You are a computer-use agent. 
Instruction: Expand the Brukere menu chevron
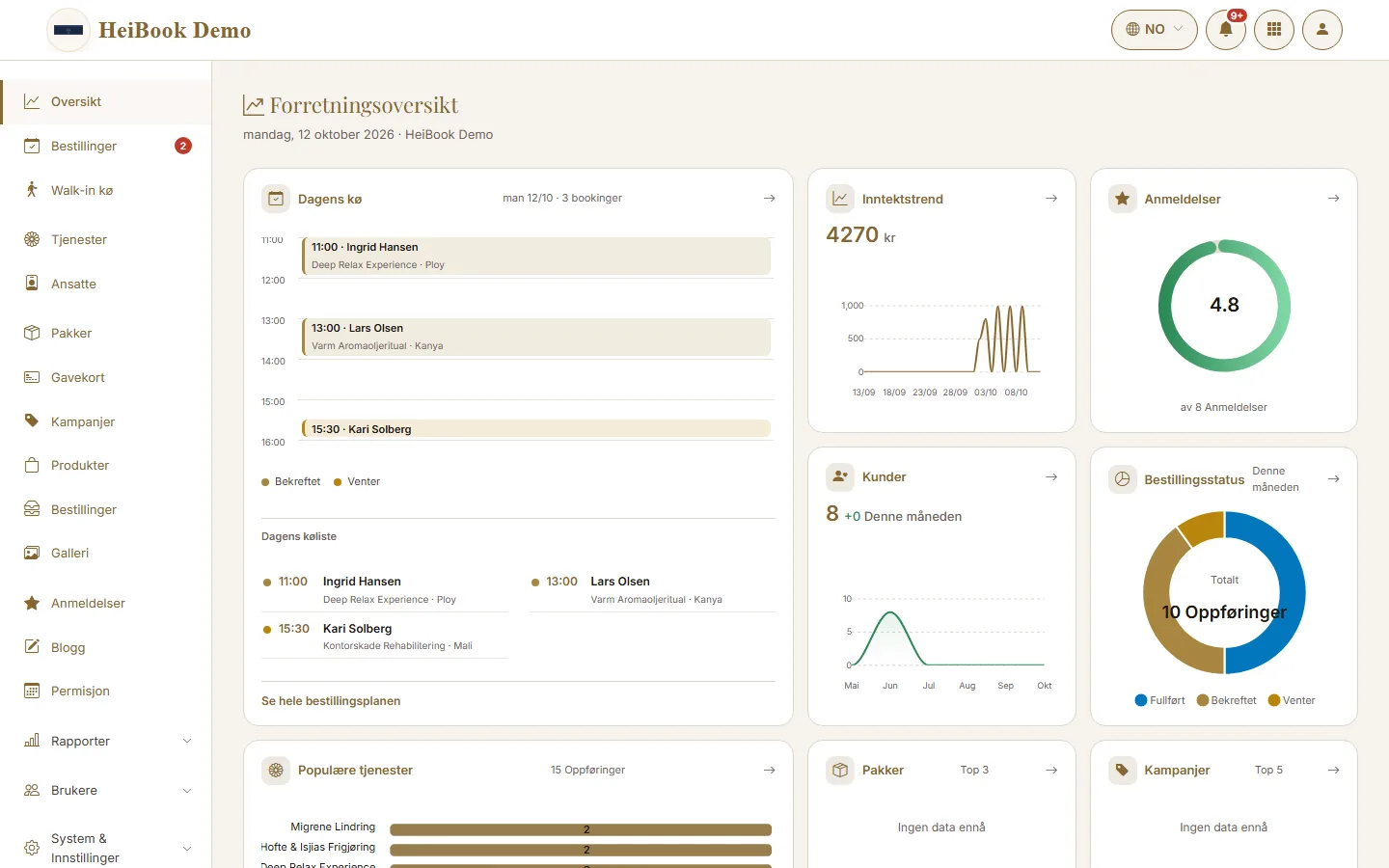187,791
